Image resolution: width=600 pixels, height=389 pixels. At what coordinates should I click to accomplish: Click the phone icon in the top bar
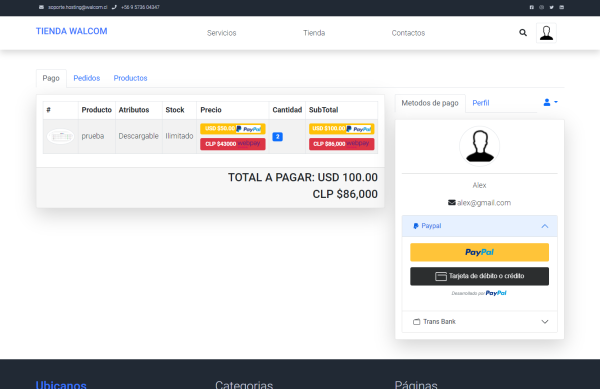114,7
